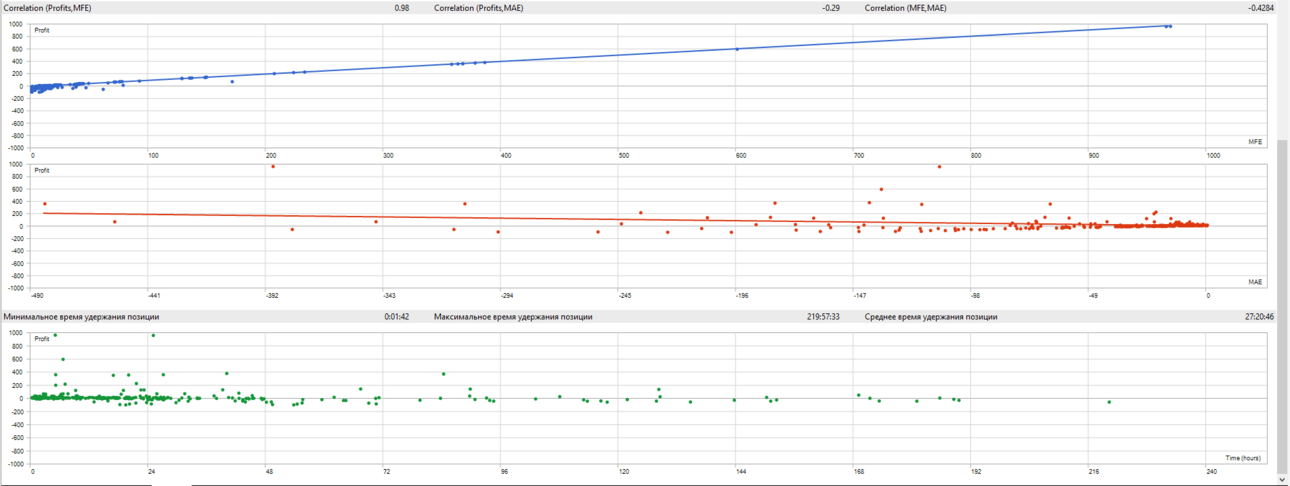The image size is (1290, 486).
Task: Click the 'Time (hours)' axis label
Action: pos(1243,458)
